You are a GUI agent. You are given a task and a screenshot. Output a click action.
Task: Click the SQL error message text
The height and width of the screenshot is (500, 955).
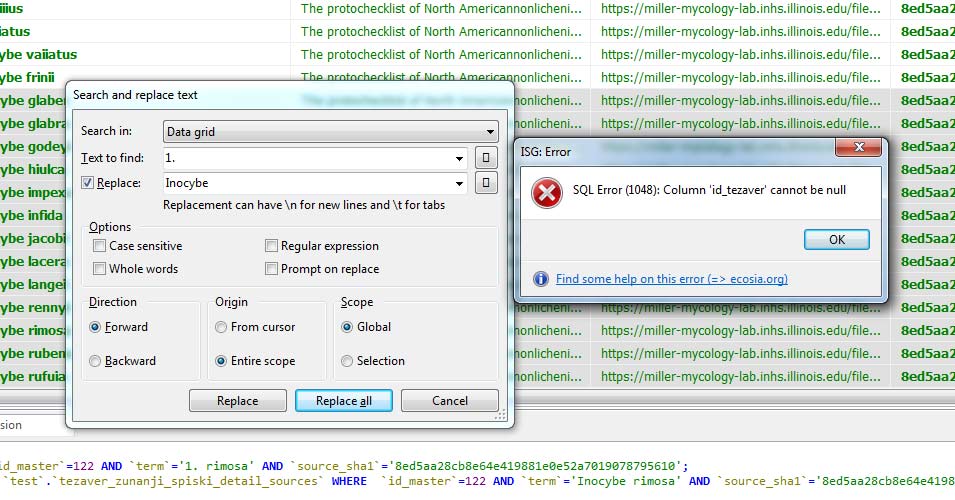click(x=709, y=190)
